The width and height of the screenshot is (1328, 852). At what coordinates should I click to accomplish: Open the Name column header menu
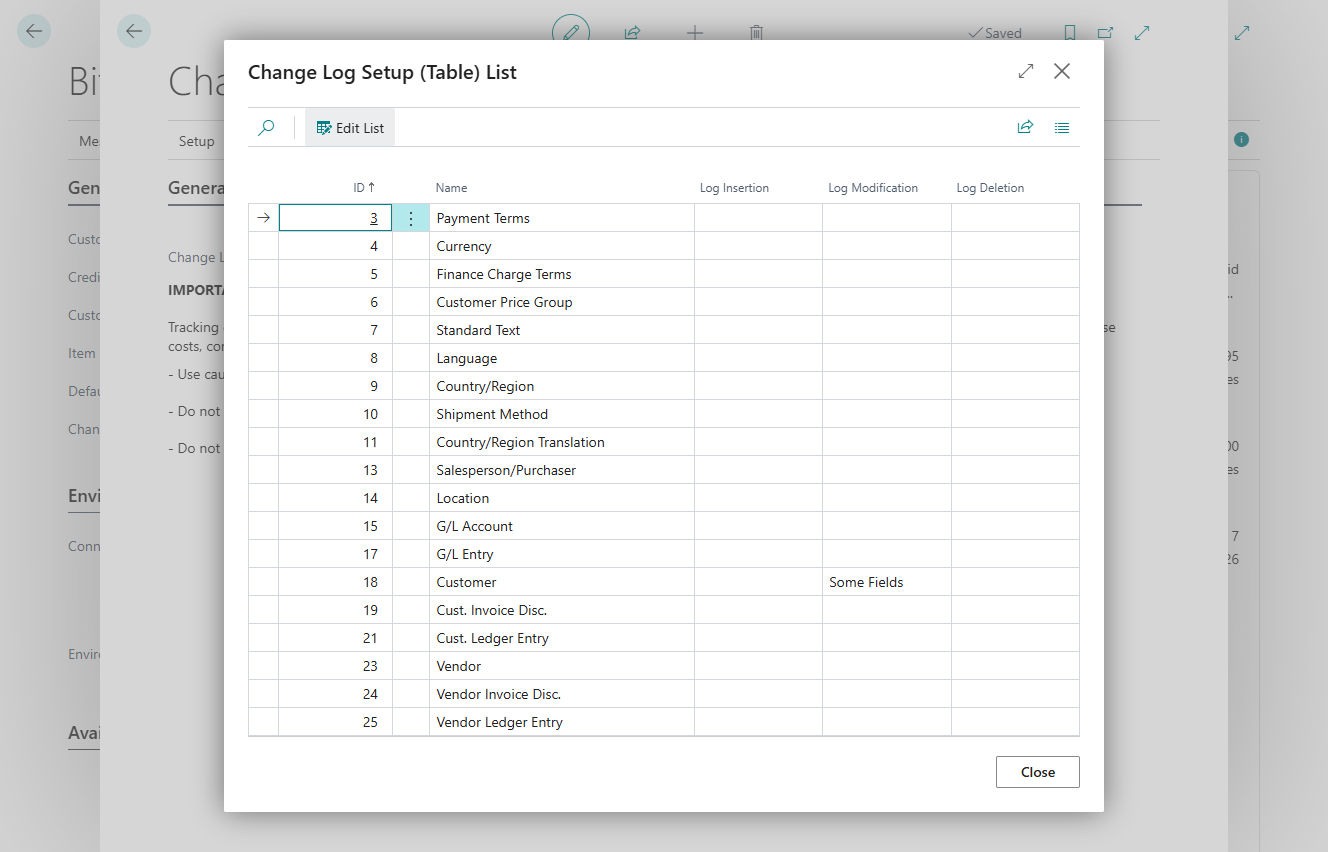coord(452,188)
